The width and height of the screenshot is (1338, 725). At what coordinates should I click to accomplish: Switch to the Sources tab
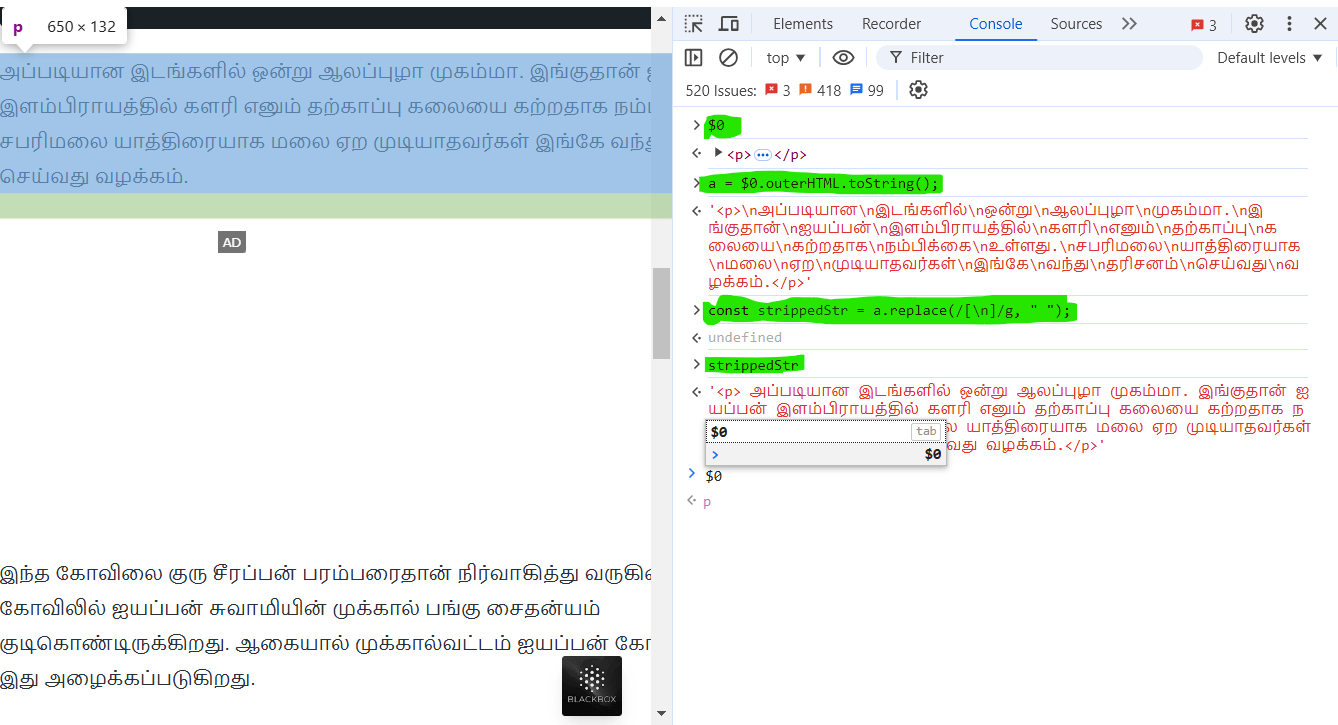pos(1076,24)
